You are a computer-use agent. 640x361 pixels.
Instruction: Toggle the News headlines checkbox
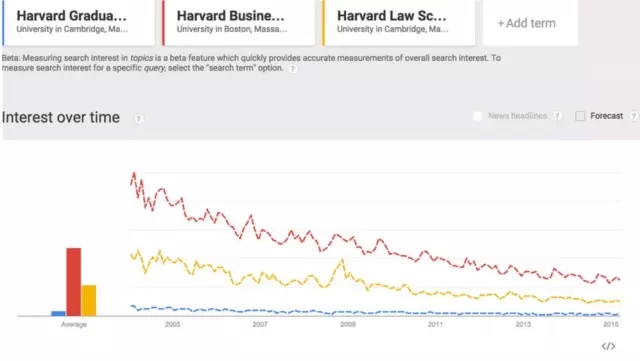[x=477, y=116]
